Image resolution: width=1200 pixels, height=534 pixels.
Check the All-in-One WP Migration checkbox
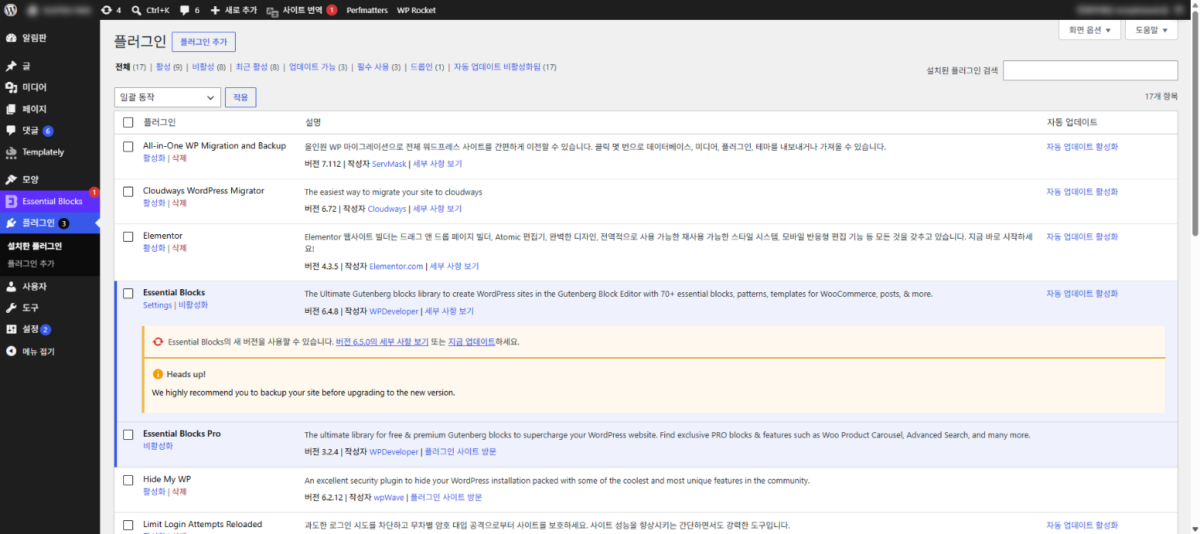pos(128,146)
